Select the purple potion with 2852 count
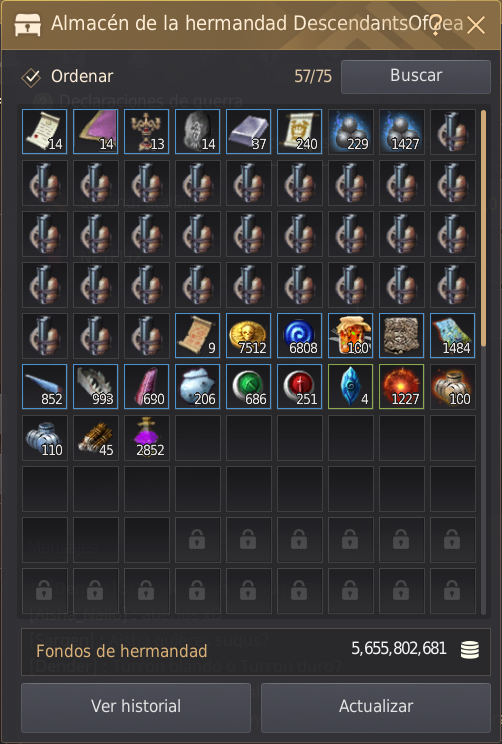This screenshot has width=502, height=744. coord(147,437)
